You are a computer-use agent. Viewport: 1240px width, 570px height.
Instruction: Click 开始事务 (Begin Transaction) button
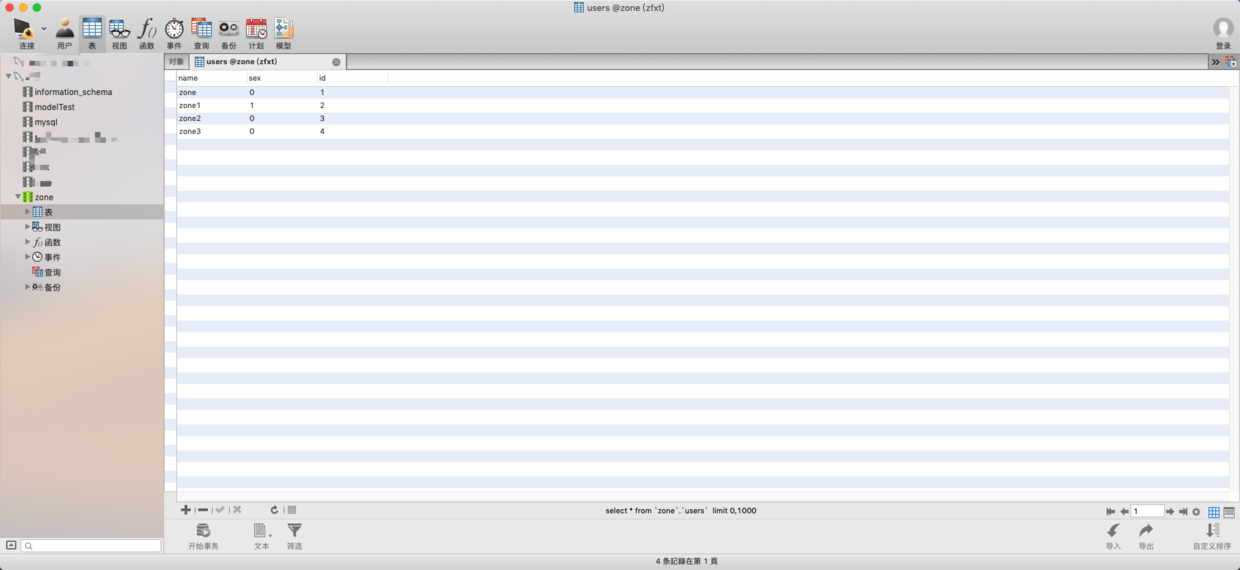(x=203, y=536)
